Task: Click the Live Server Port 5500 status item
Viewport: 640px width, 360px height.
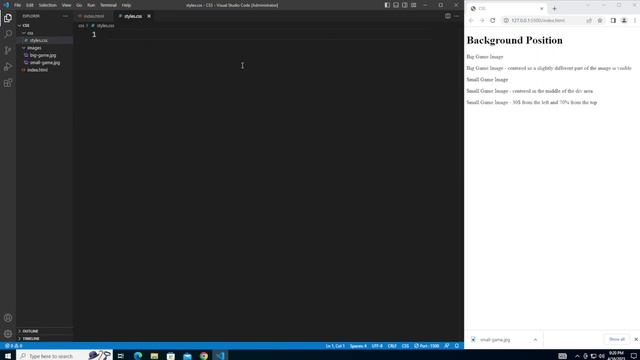Action: tap(427, 346)
